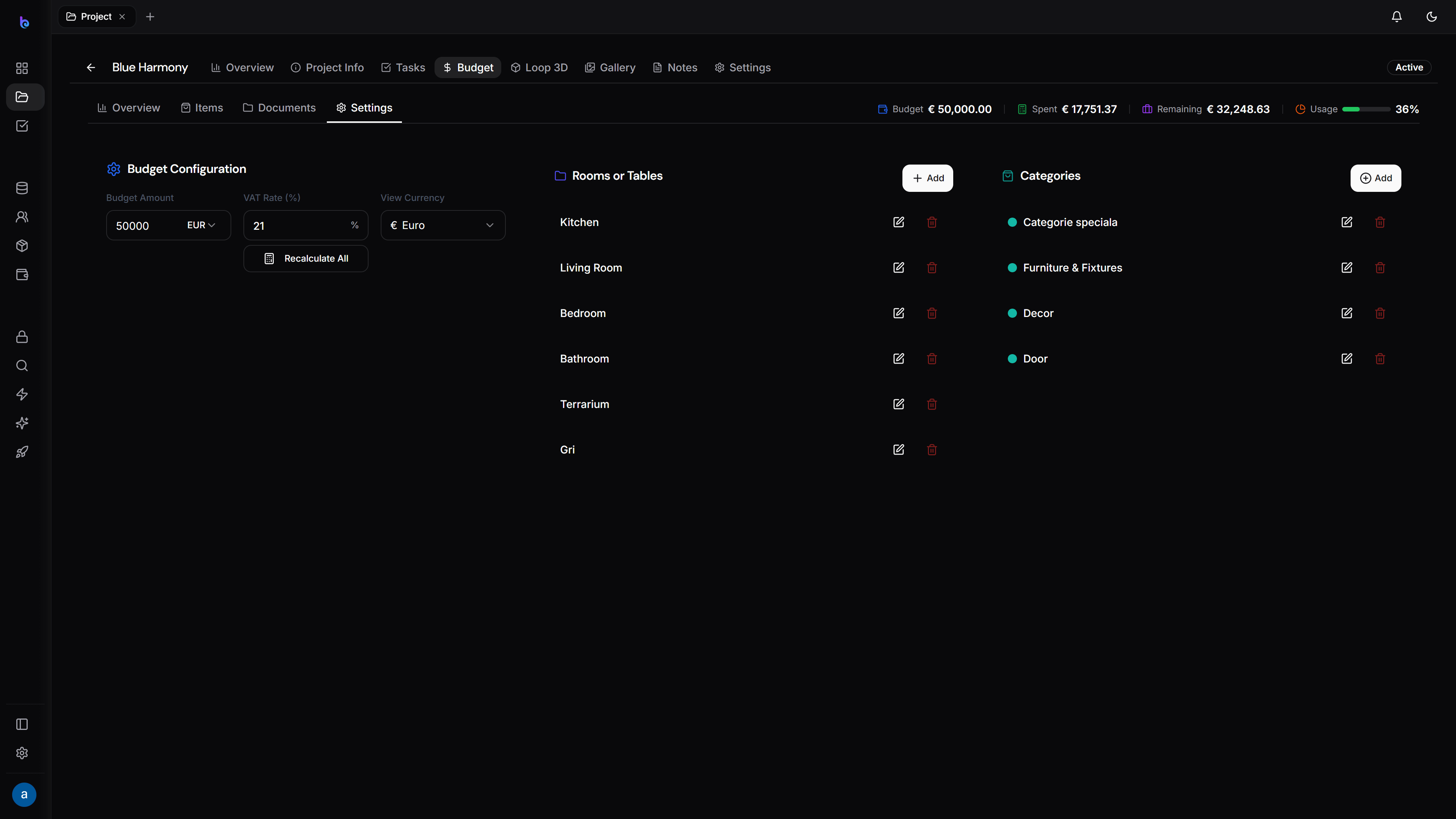1456x819 pixels.
Task: Toggle dark mode moon icon
Action: tap(1432, 17)
